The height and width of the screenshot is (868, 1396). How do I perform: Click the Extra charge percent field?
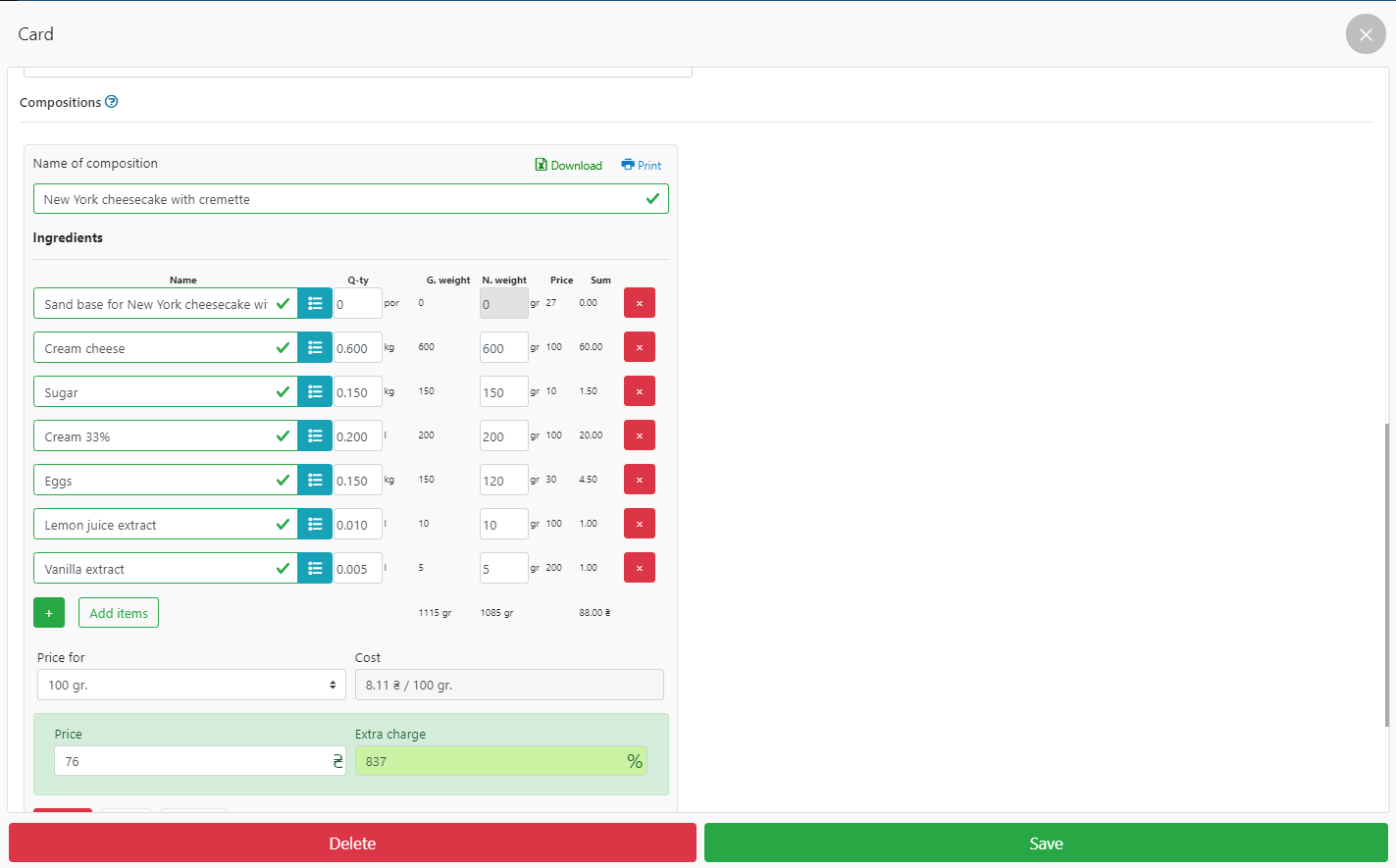pos(491,761)
